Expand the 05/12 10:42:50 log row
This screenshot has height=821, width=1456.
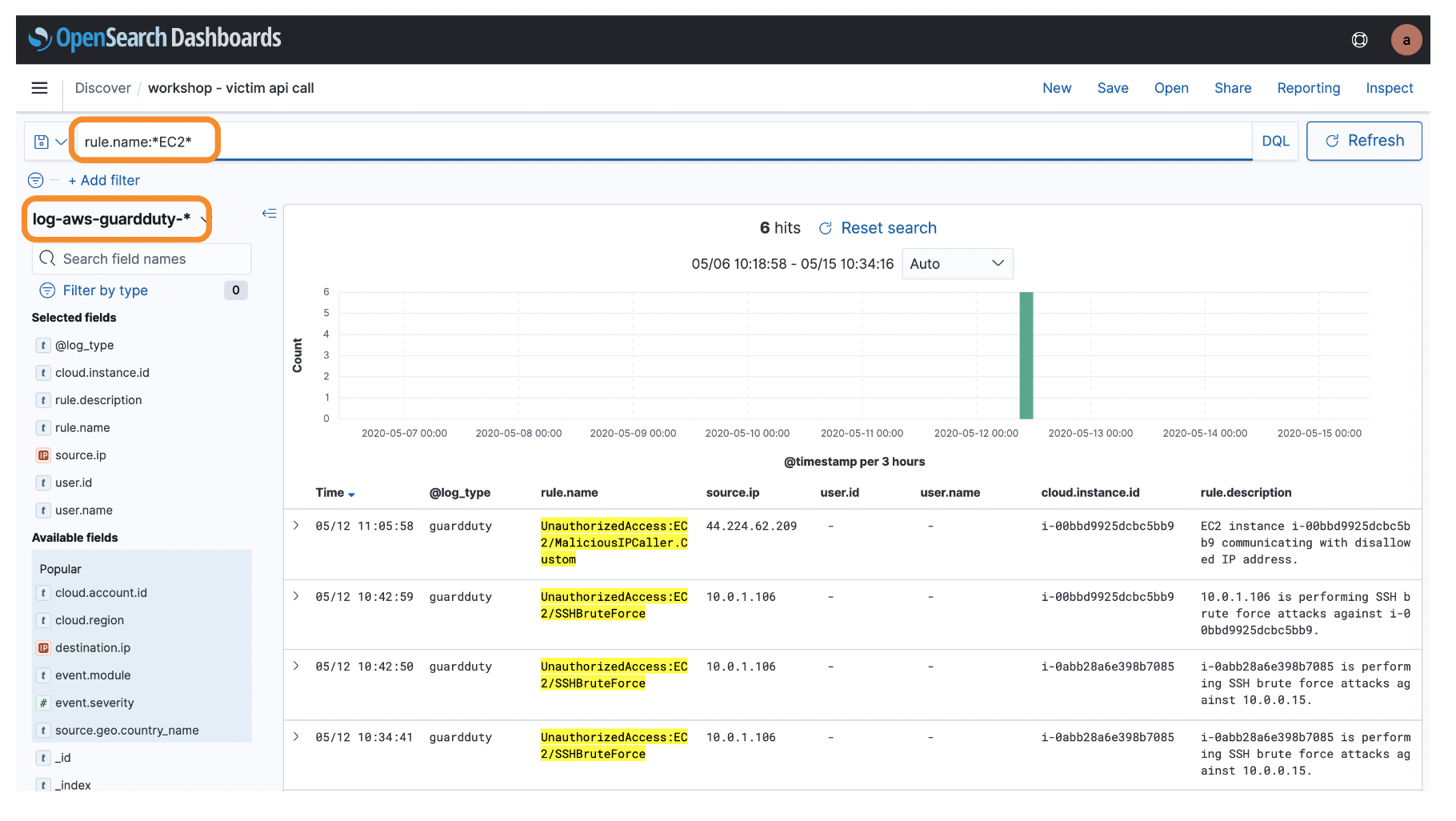(296, 666)
